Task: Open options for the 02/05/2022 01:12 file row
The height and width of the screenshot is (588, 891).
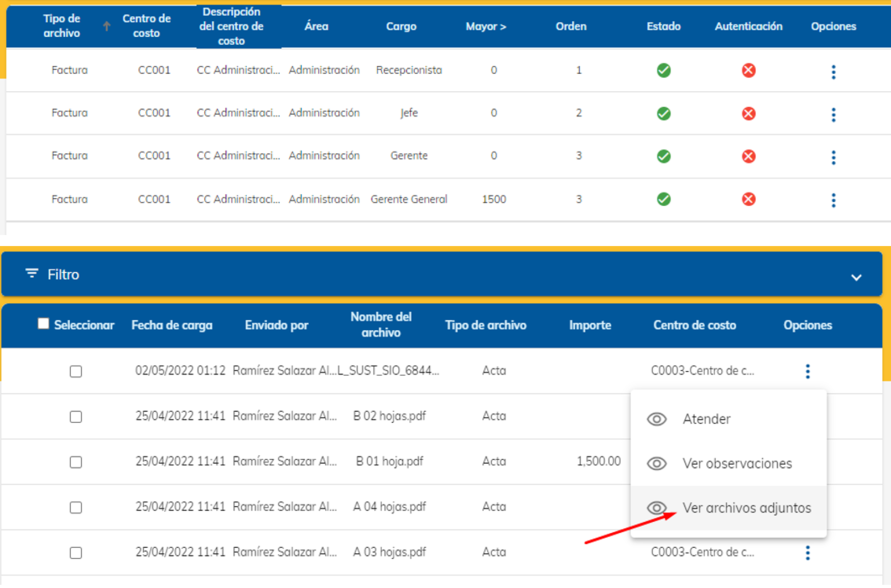Action: (x=807, y=372)
